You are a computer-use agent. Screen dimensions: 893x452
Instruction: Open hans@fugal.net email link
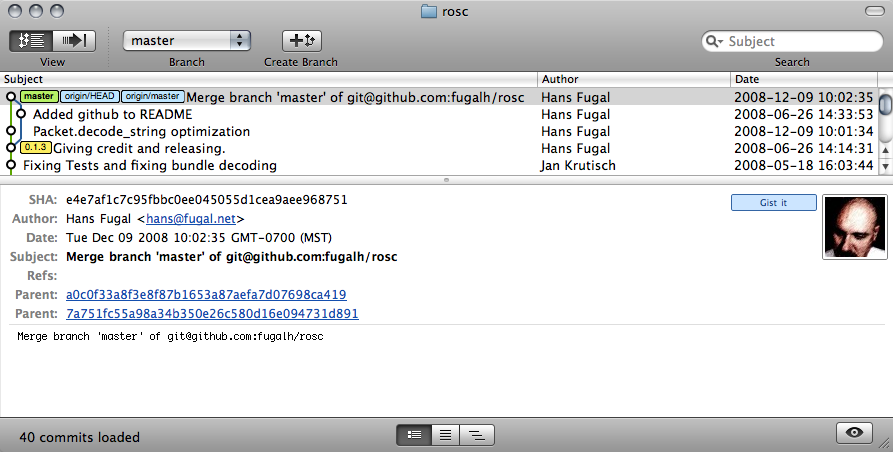191,219
